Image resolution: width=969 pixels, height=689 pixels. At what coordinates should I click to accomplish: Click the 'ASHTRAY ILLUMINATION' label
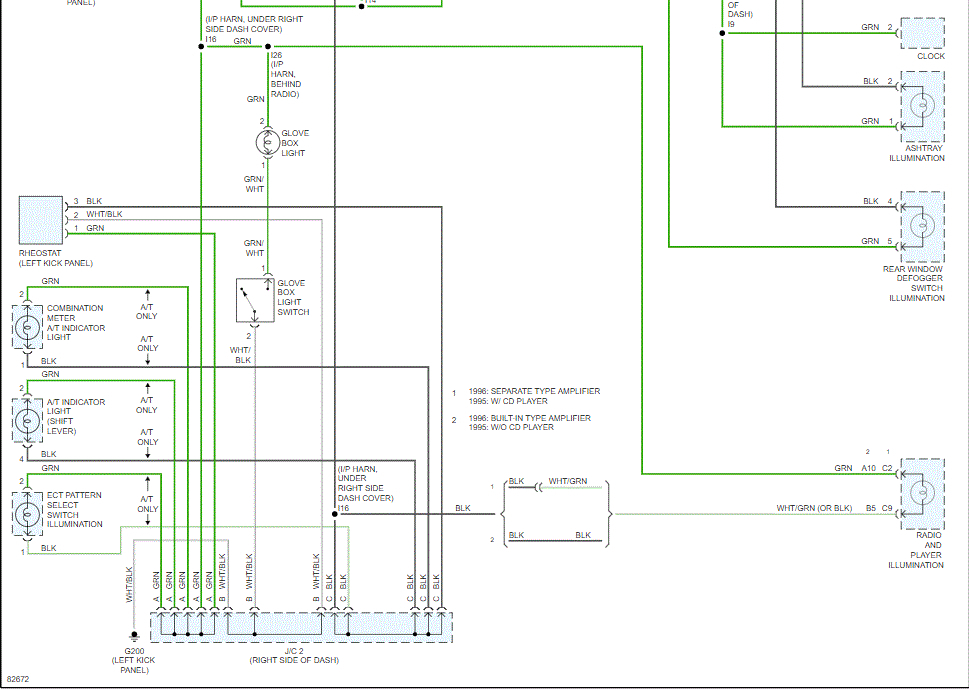point(917,153)
